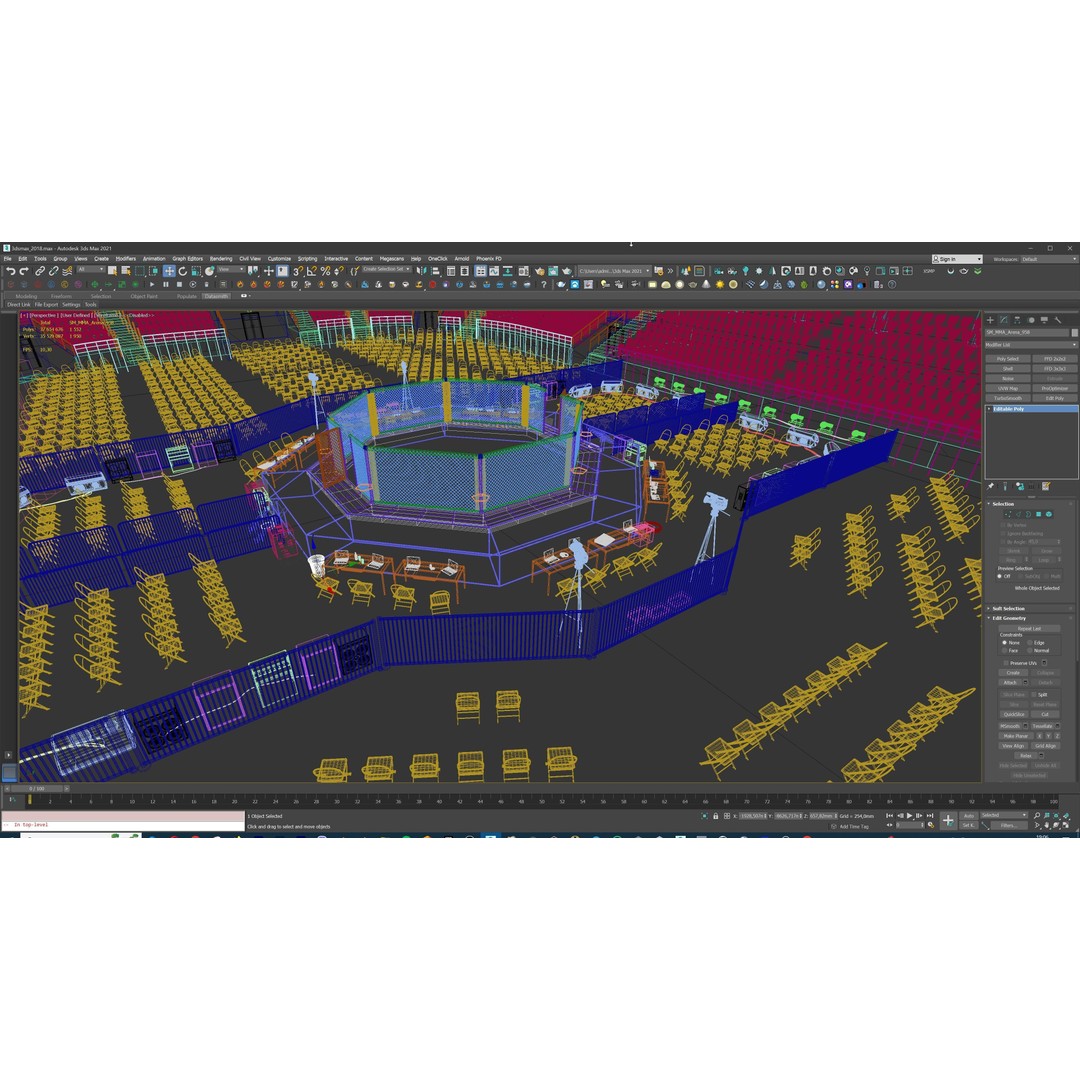This screenshot has width=1080, height=1080.
Task: Select the Polygon sub-object level icon
Action: pos(1039,515)
